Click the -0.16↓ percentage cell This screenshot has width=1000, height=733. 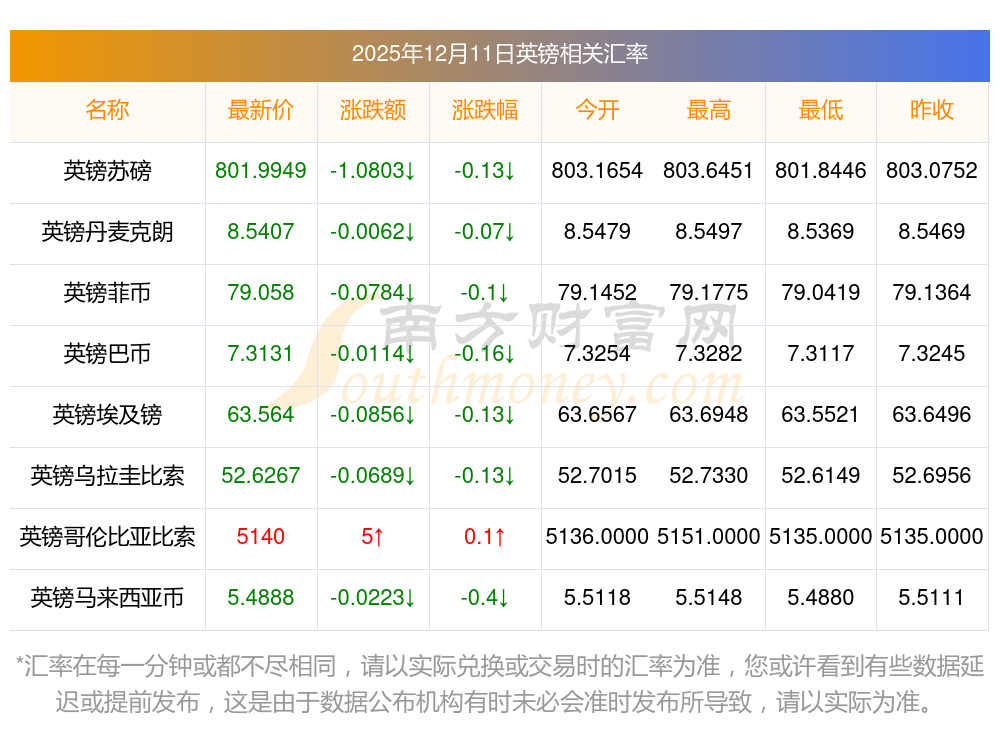tap(485, 353)
